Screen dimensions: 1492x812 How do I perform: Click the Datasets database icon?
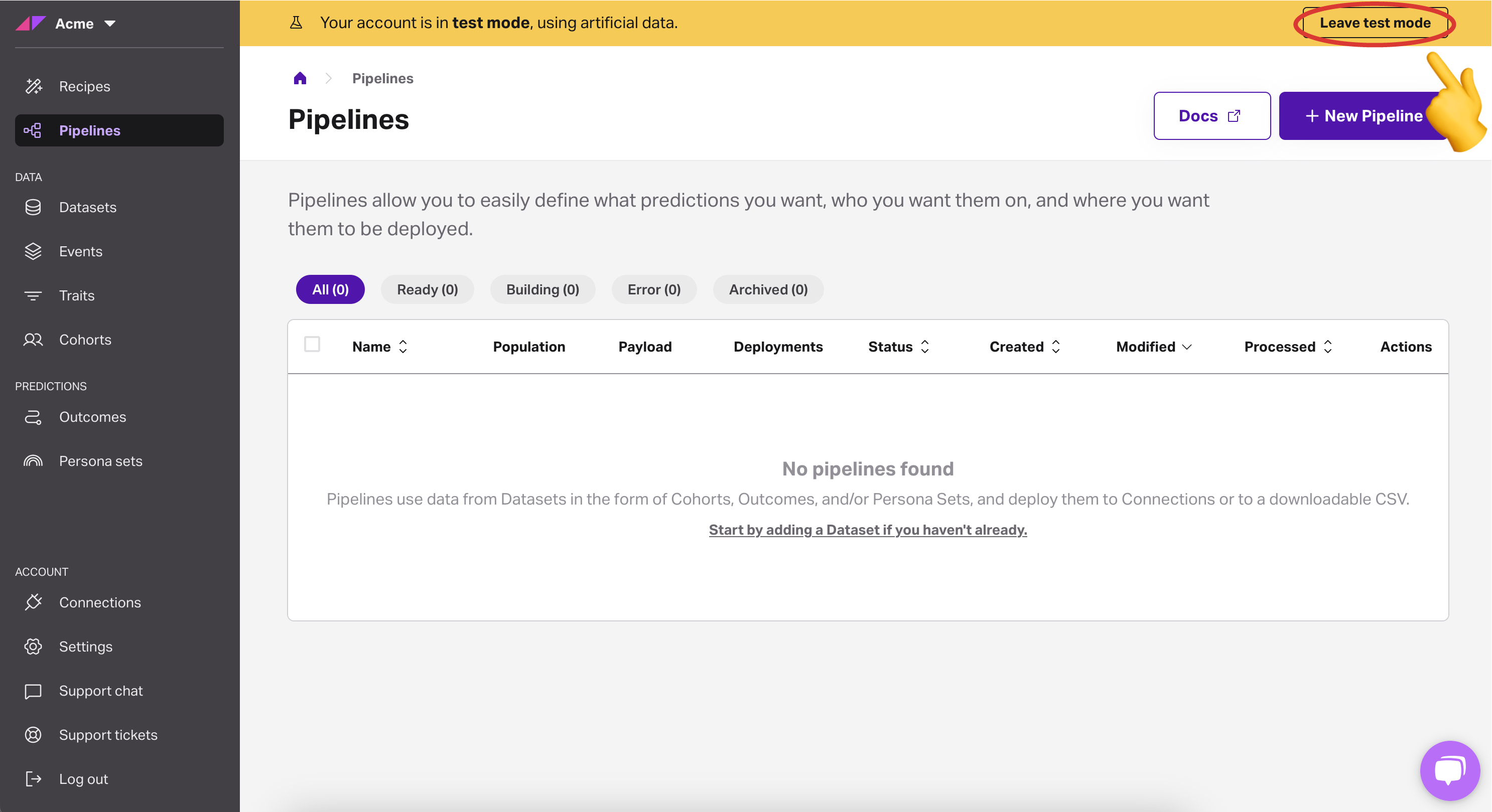(x=33, y=207)
